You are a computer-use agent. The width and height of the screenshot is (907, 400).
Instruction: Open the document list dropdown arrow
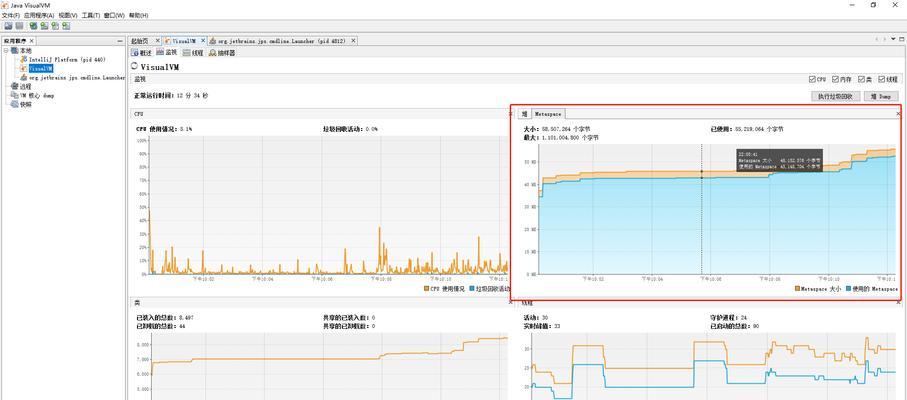point(891,39)
